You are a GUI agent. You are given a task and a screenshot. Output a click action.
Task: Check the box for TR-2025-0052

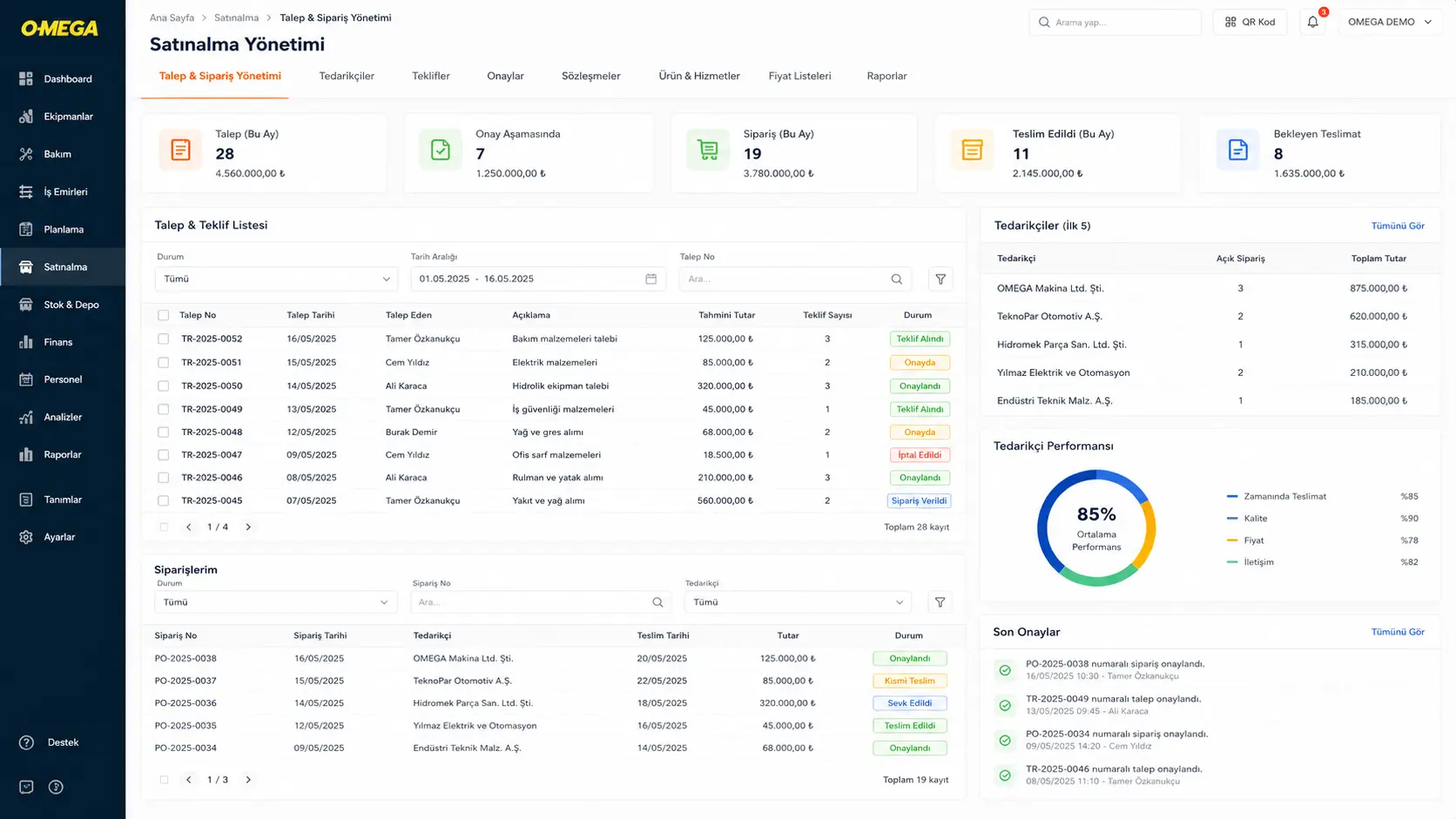pos(163,339)
